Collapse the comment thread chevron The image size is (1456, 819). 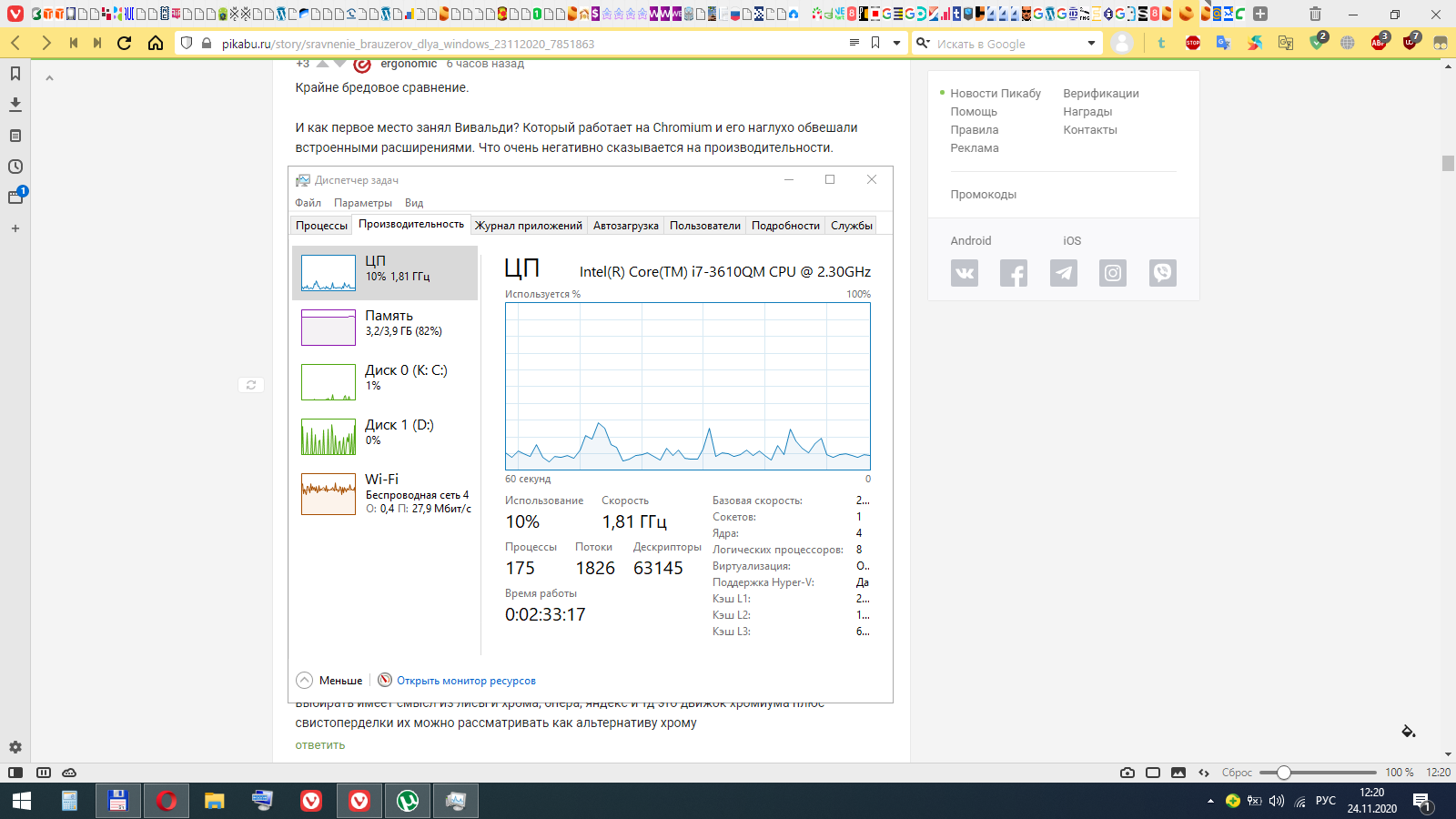coord(50,78)
